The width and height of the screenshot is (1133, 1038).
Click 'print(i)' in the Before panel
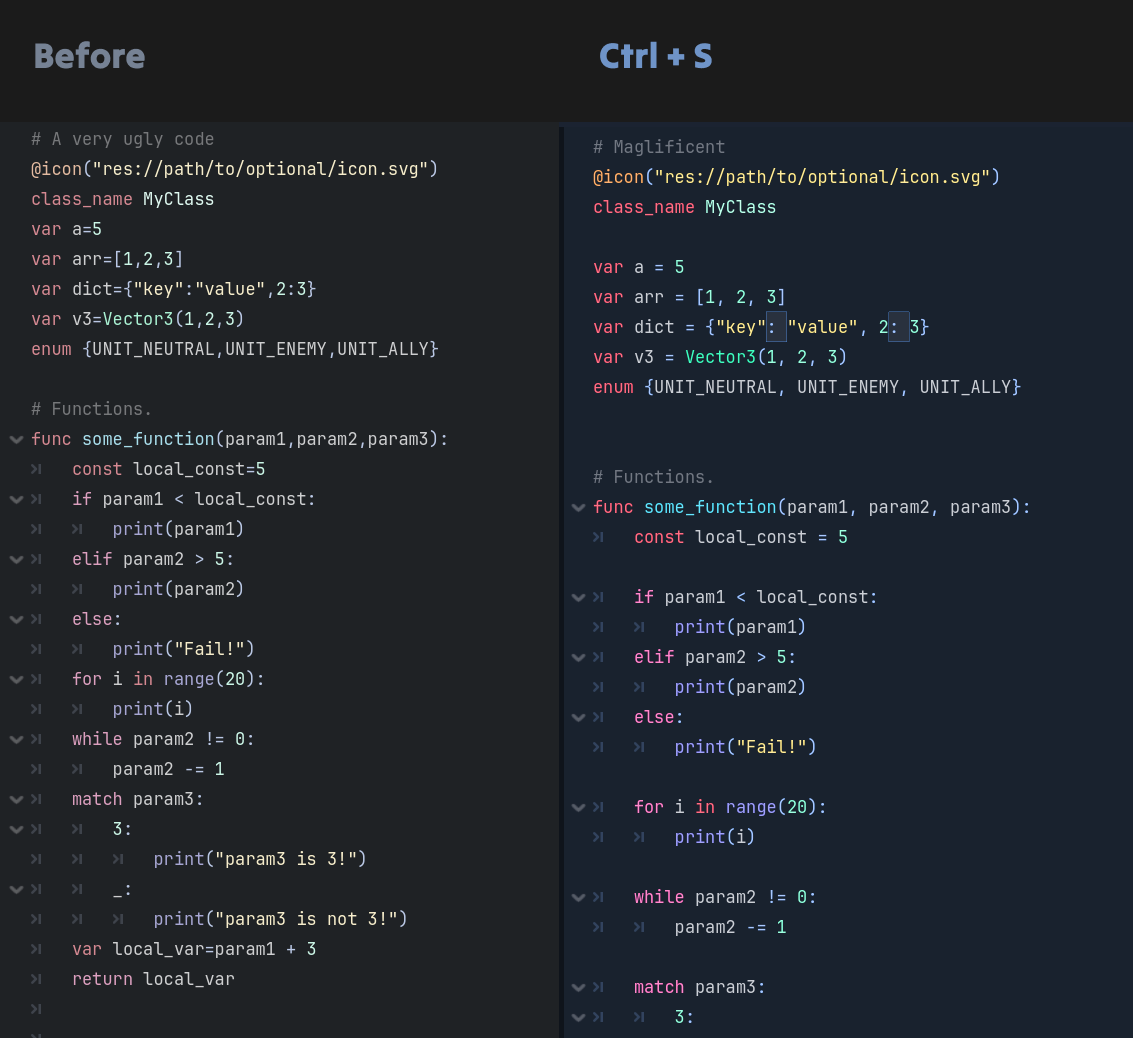tap(152, 709)
